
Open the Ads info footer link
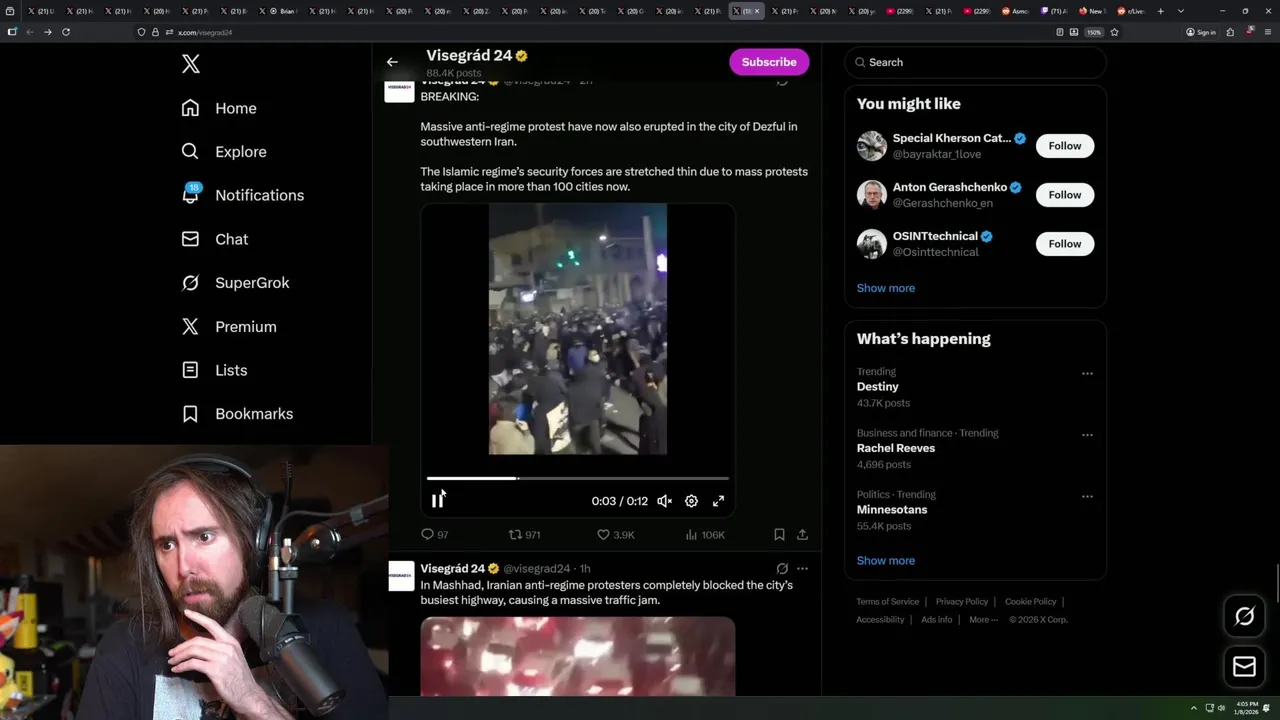937,620
